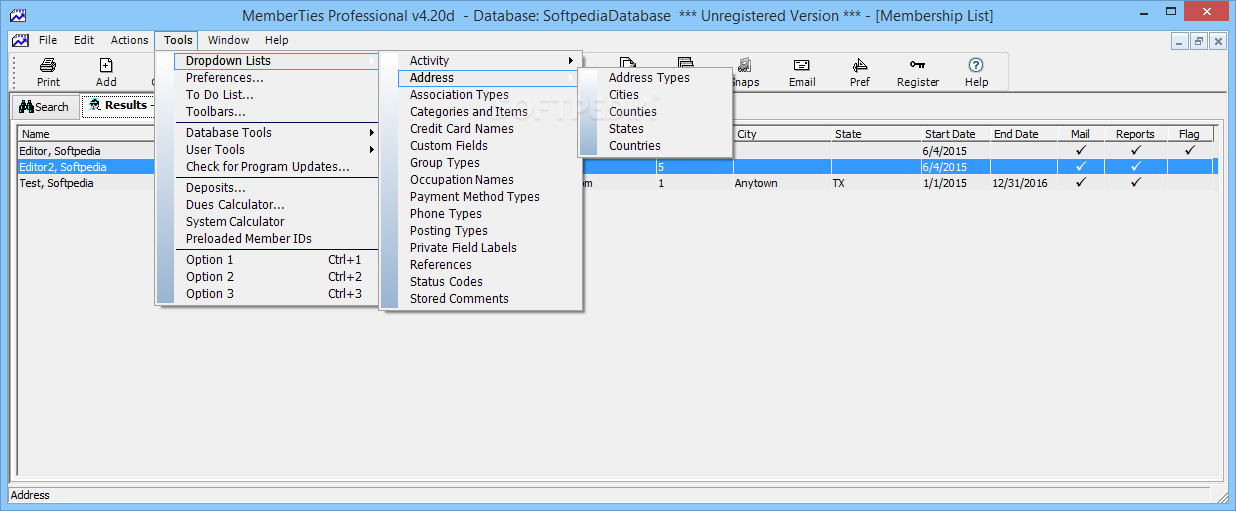1236x511 pixels.
Task: Switch to the Results tab
Action: [x=119, y=105]
